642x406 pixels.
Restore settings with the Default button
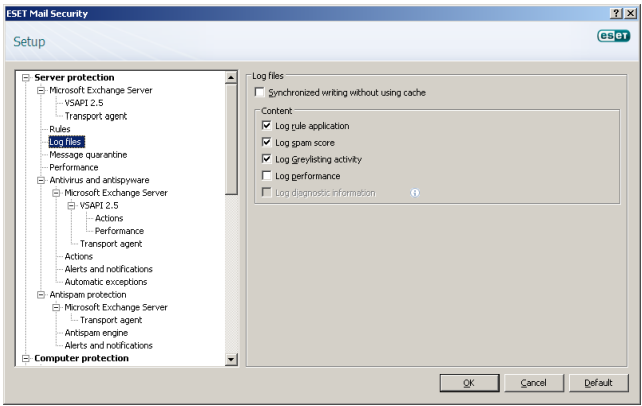click(599, 383)
